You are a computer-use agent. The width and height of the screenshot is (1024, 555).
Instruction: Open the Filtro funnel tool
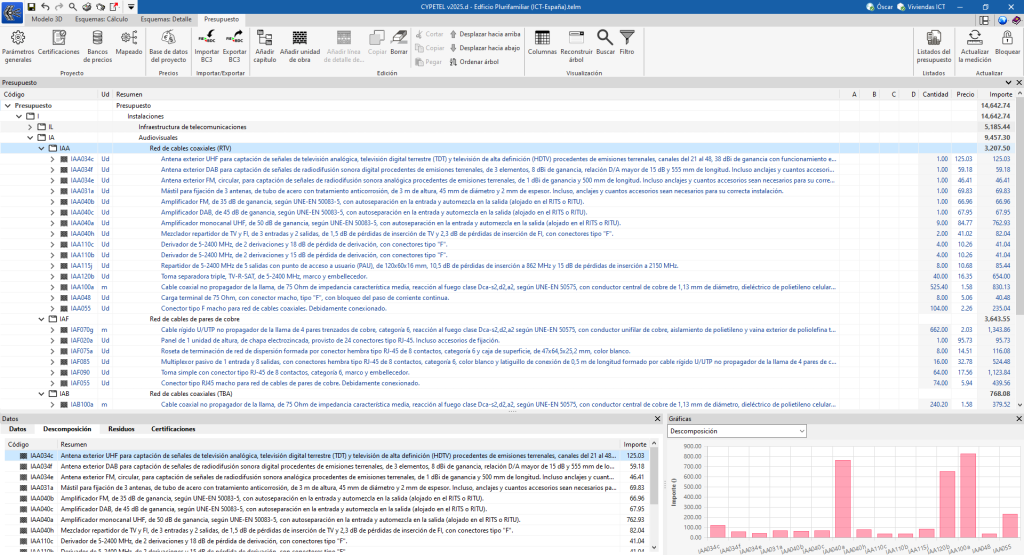point(627,43)
